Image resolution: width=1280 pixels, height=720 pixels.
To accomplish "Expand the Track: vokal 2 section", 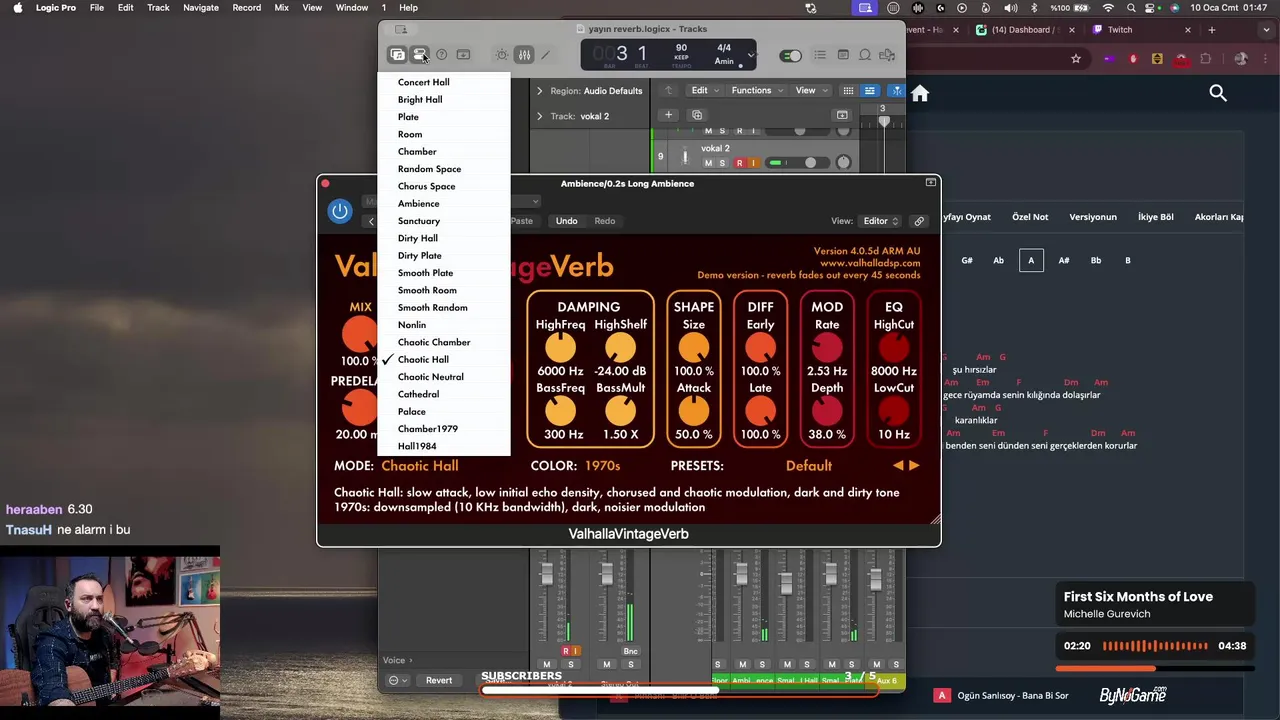I will 539,116.
